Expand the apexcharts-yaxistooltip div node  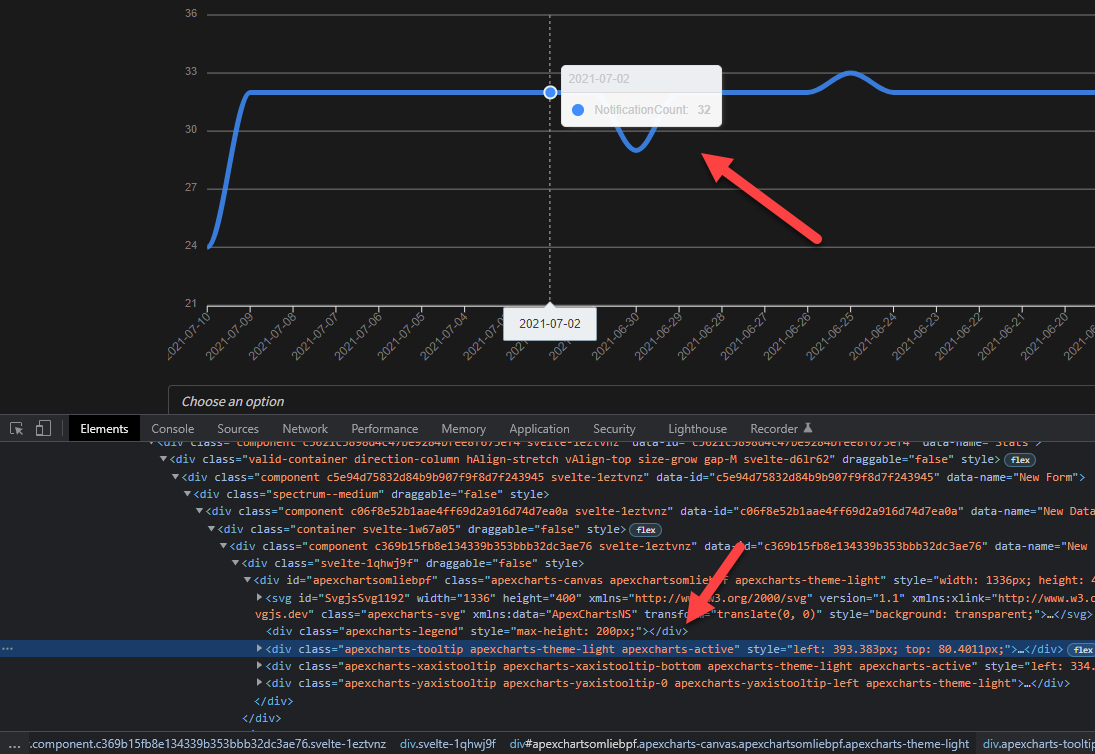[258, 682]
